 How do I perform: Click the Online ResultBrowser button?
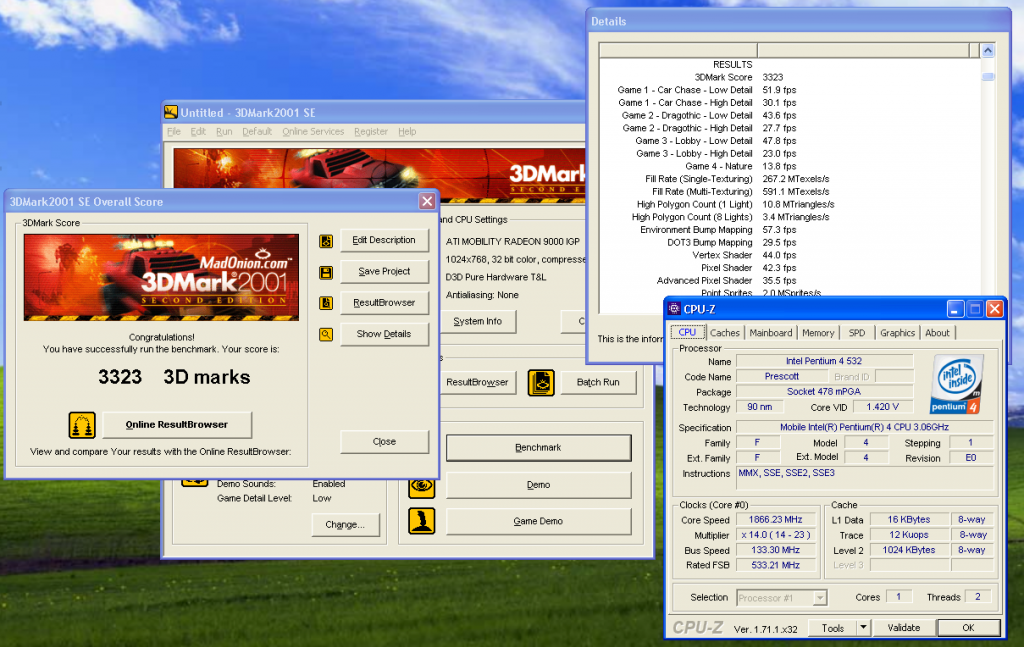177,425
